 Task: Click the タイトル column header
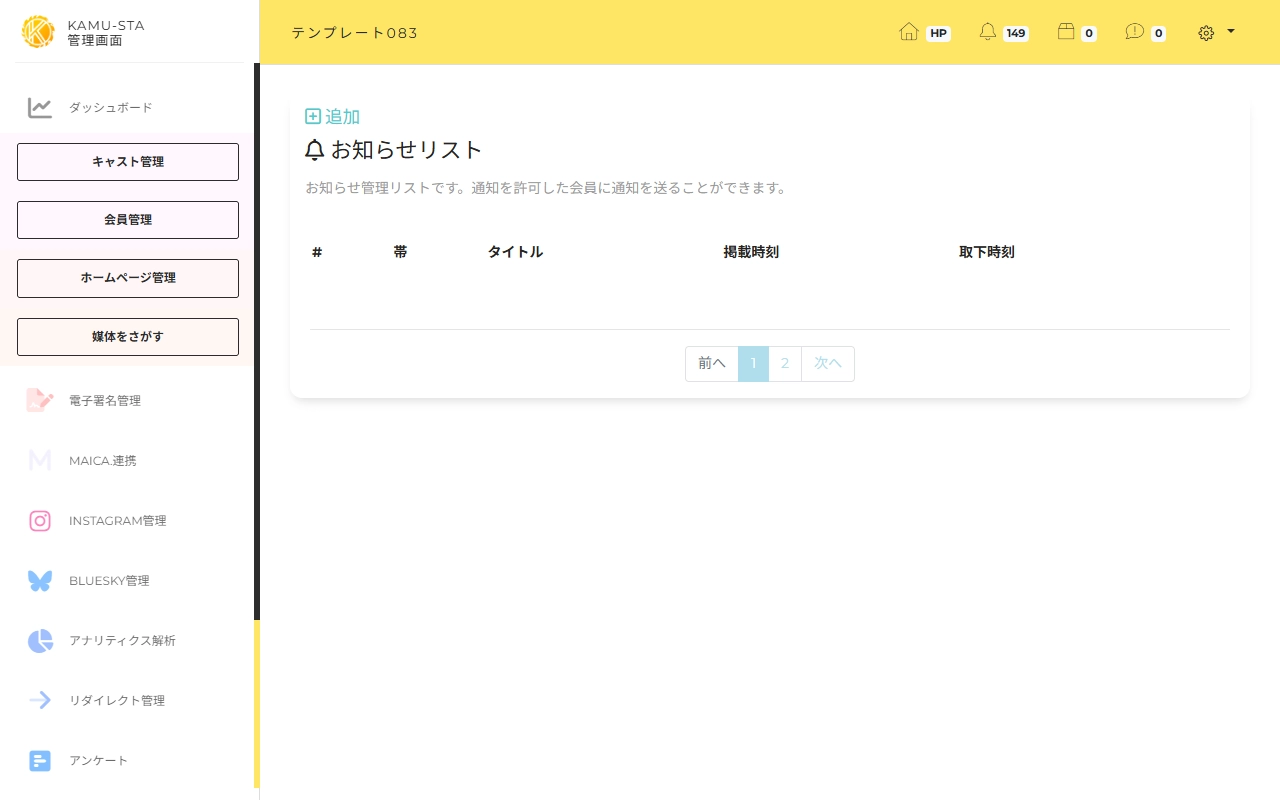point(515,252)
